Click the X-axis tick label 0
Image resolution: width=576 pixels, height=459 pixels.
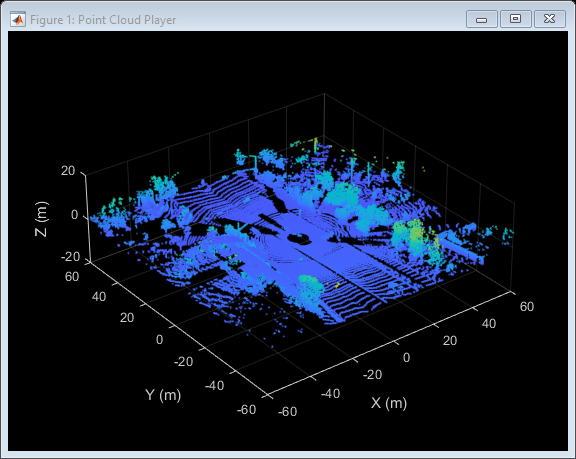(406, 358)
